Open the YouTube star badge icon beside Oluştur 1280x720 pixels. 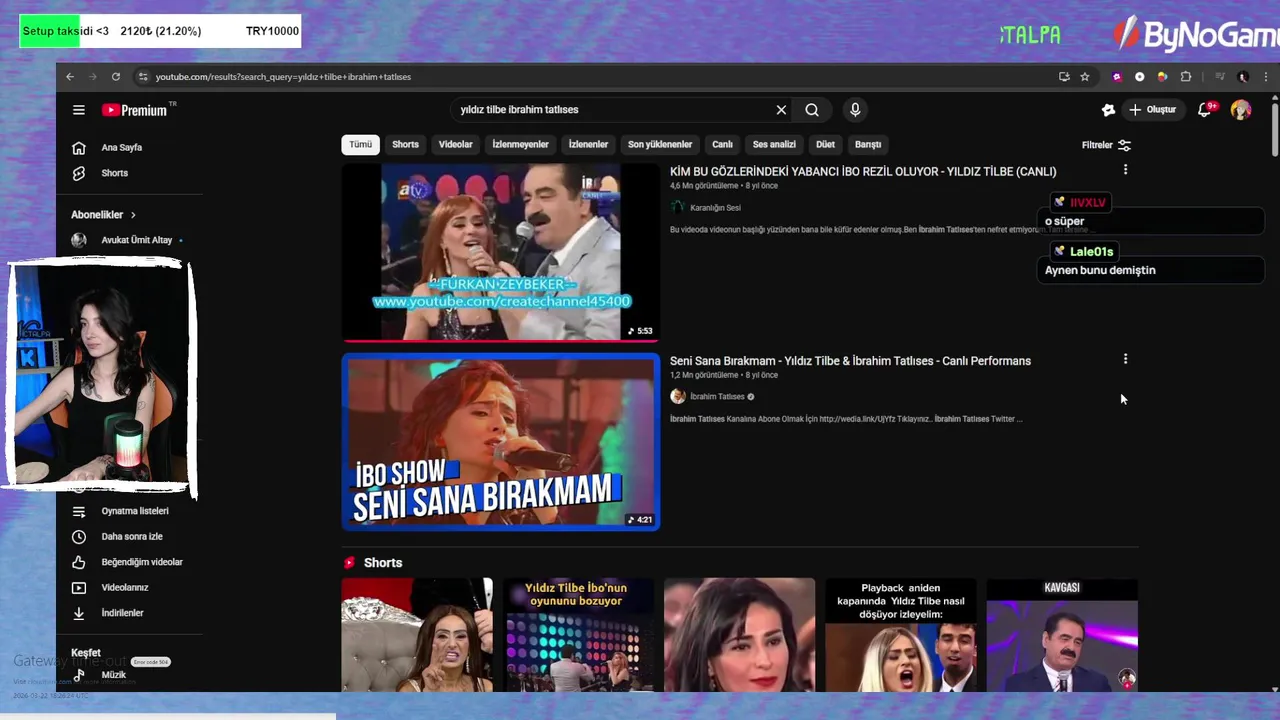point(1108,110)
